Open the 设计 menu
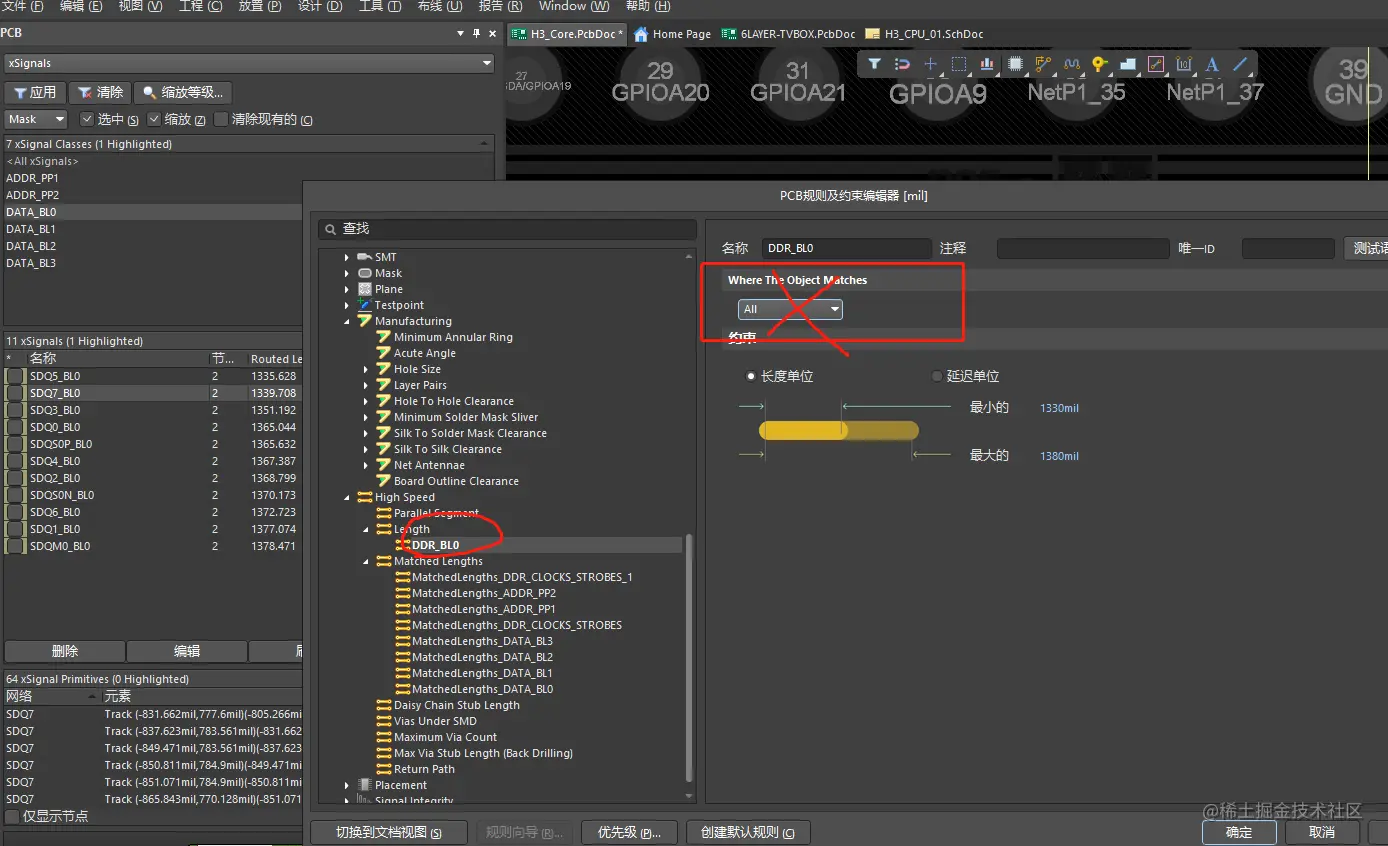Image resolution: width=1388 pixels, height=846 pixels. pos(320,6)
